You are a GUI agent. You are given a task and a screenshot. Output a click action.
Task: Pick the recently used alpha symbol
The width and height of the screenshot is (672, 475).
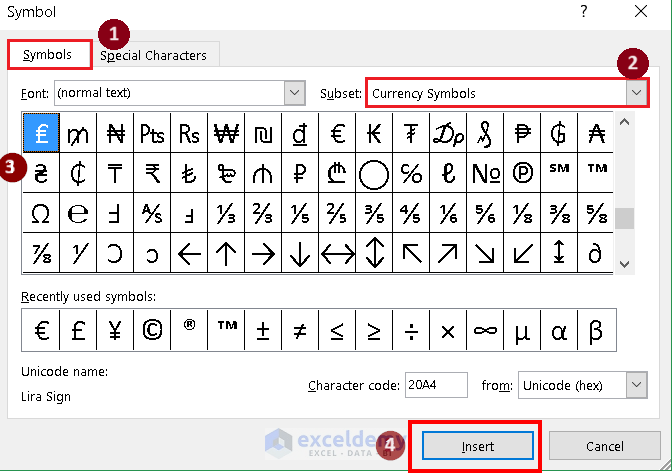coord(559,330)
